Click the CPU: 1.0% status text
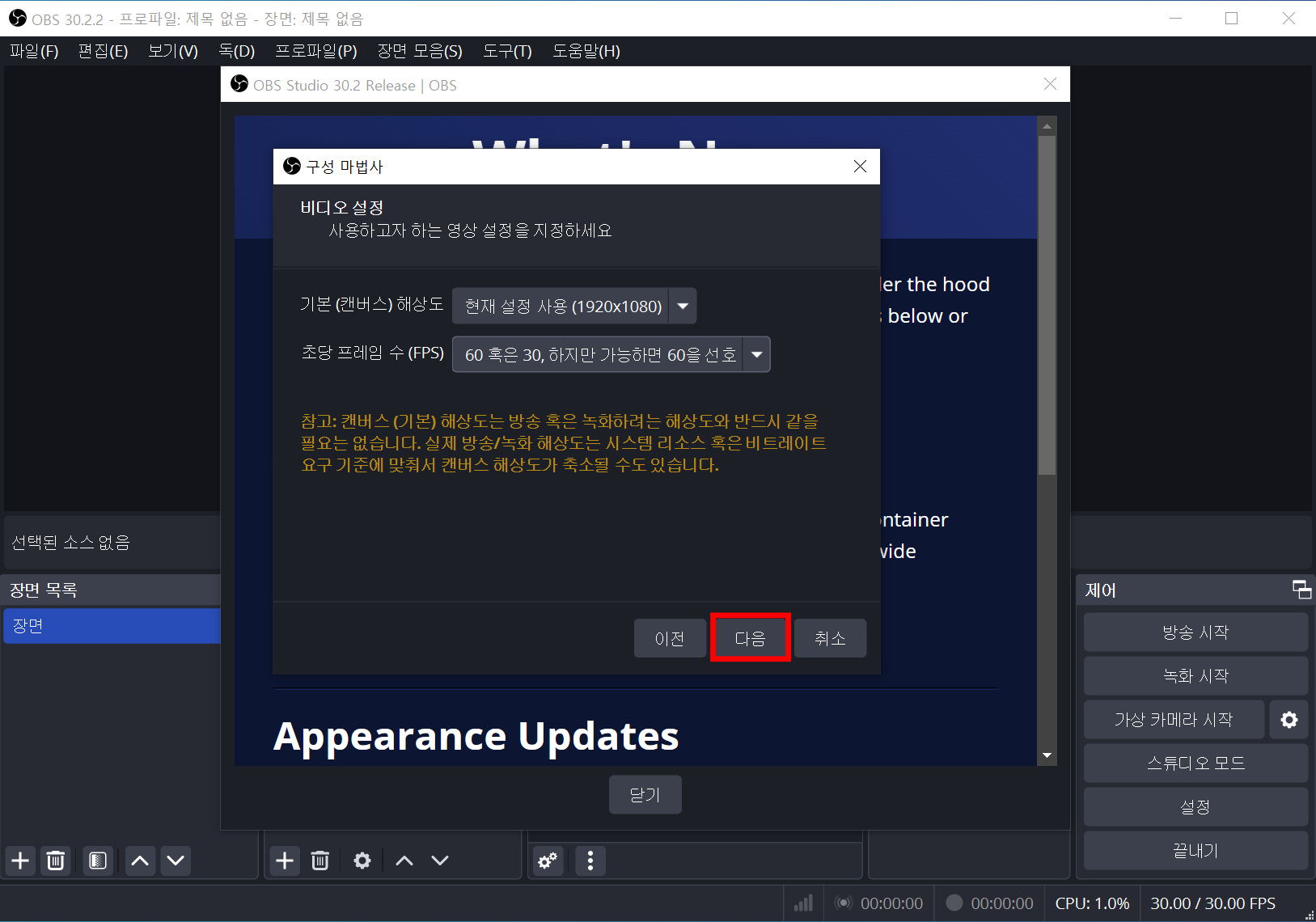The height and width of the screenshot is (922, 1316). [x=1092, y=903]
